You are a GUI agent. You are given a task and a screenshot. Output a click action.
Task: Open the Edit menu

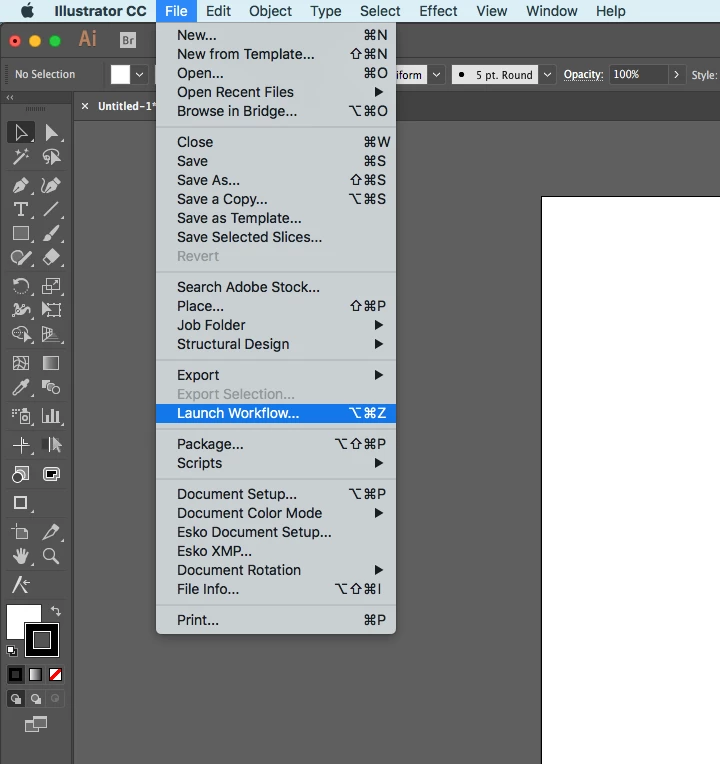click(218, 11)
